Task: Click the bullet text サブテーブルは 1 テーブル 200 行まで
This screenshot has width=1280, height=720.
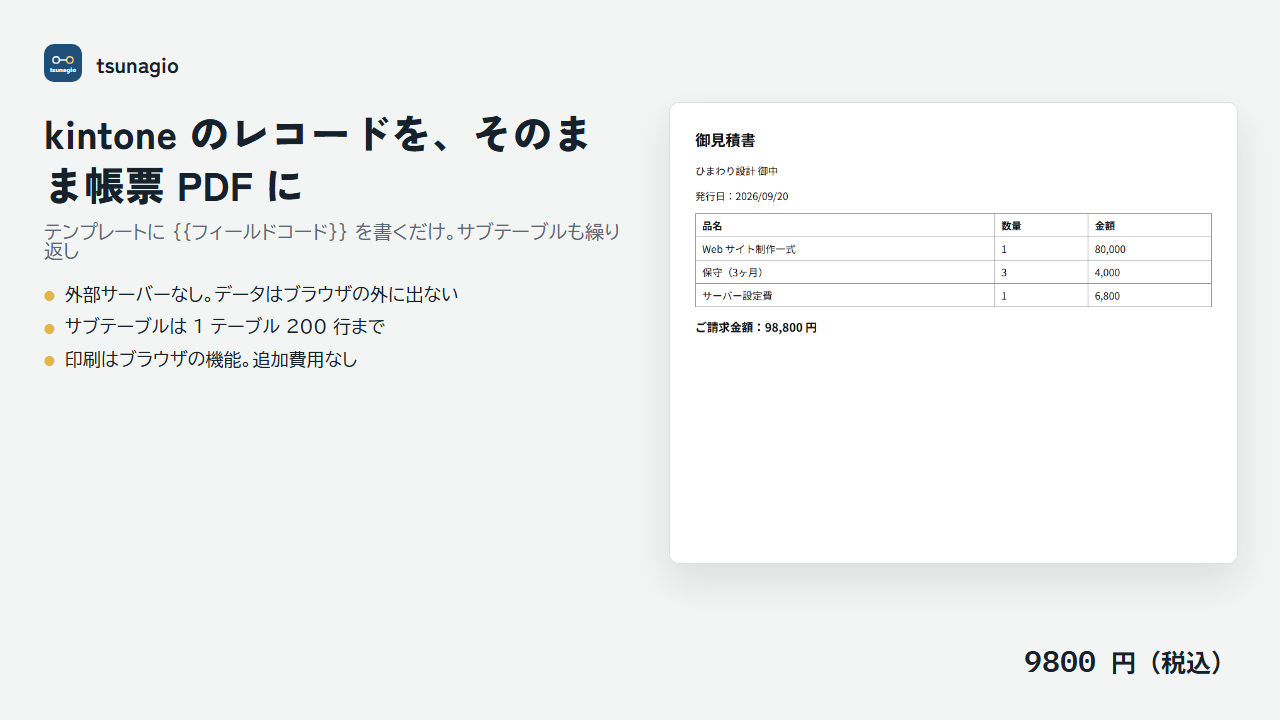Action: (x=225, y=326)
